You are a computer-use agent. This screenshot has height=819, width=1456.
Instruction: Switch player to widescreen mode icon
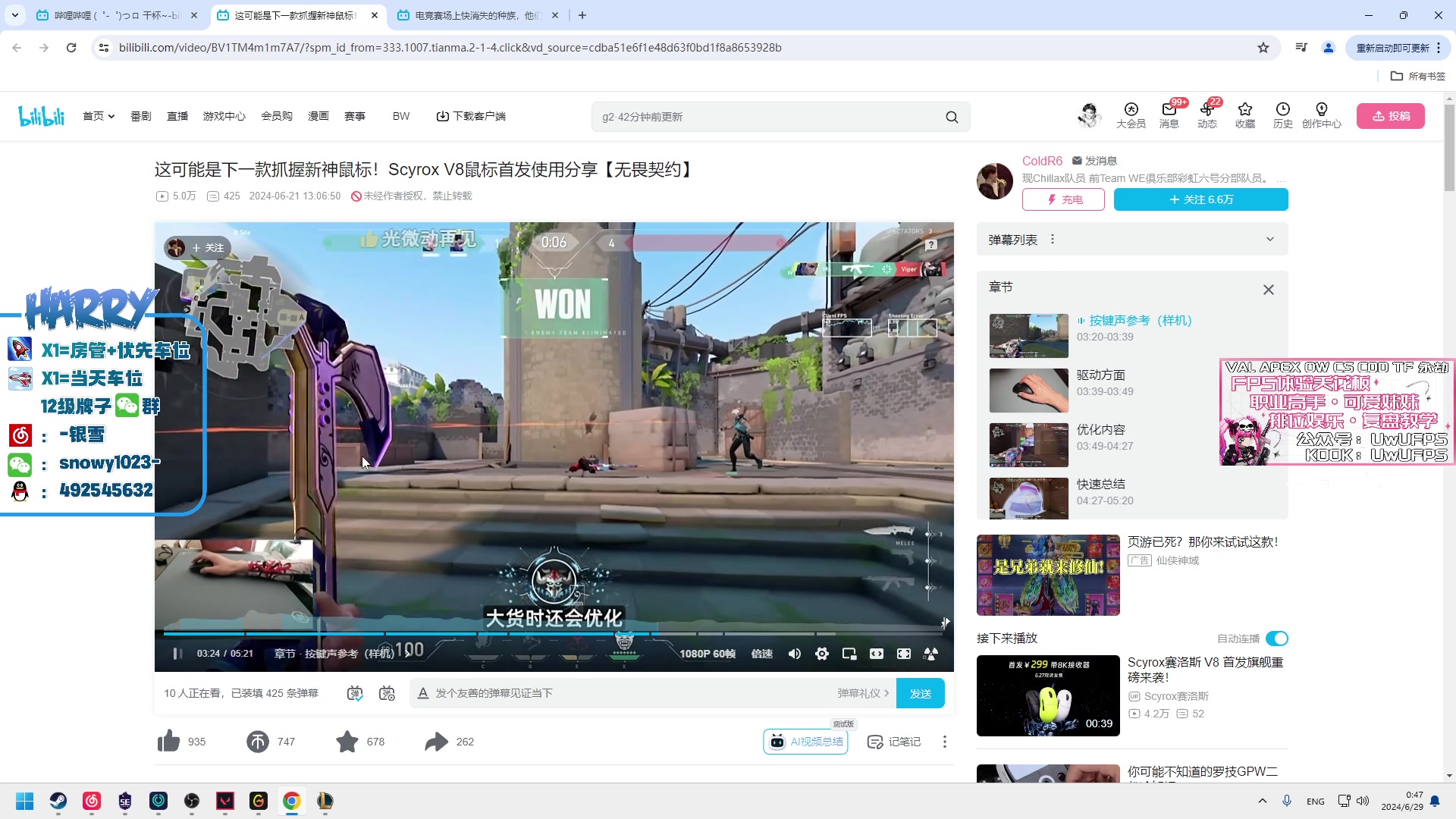pos(877,654)
